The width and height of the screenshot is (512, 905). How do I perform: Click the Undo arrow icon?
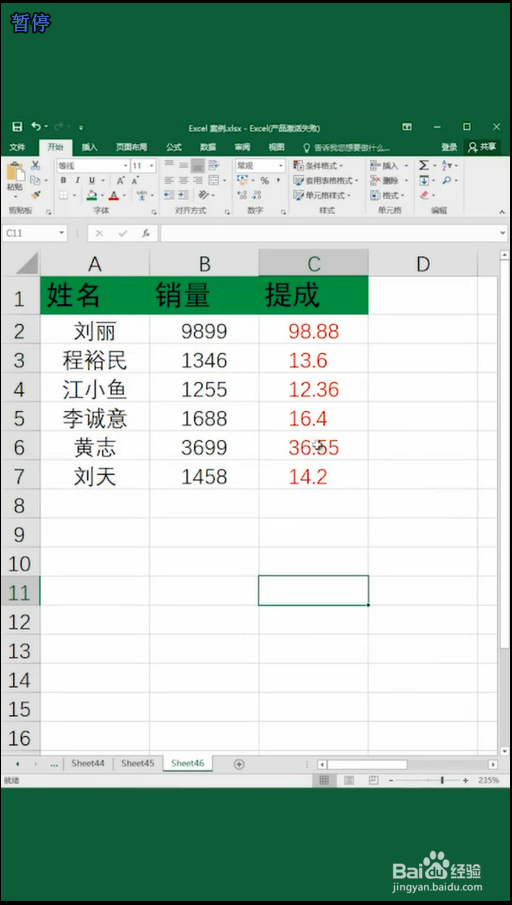tap(36, 126)
